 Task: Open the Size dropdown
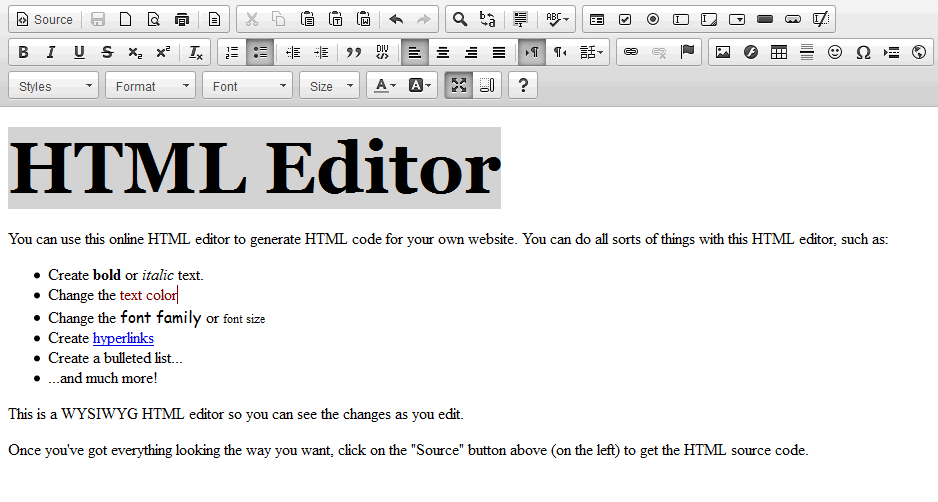(x=330, y=86)
